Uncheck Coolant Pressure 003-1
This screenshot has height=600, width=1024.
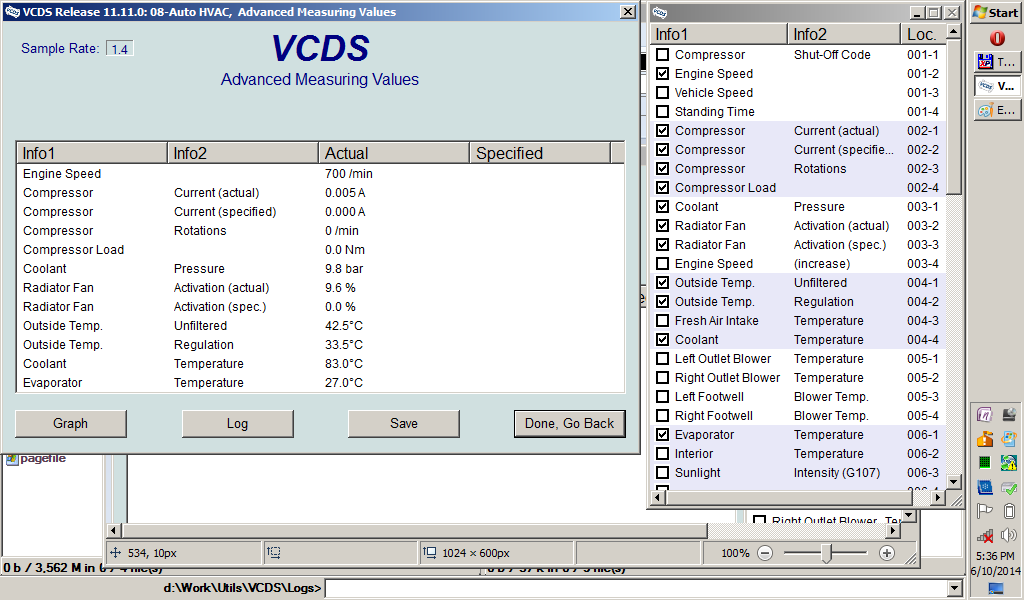point(662,206)
